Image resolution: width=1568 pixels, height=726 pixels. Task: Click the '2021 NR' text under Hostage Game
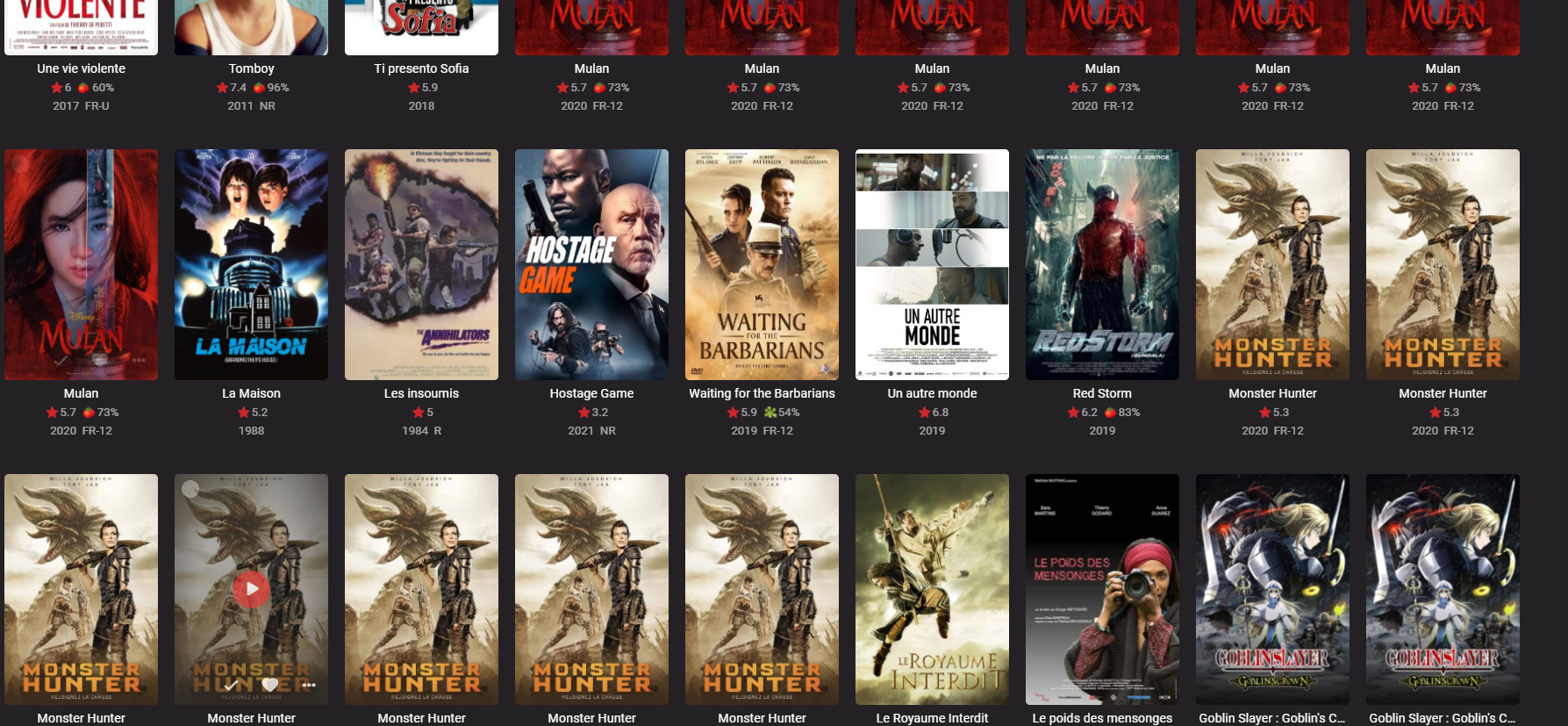click(x=591, y=431)
